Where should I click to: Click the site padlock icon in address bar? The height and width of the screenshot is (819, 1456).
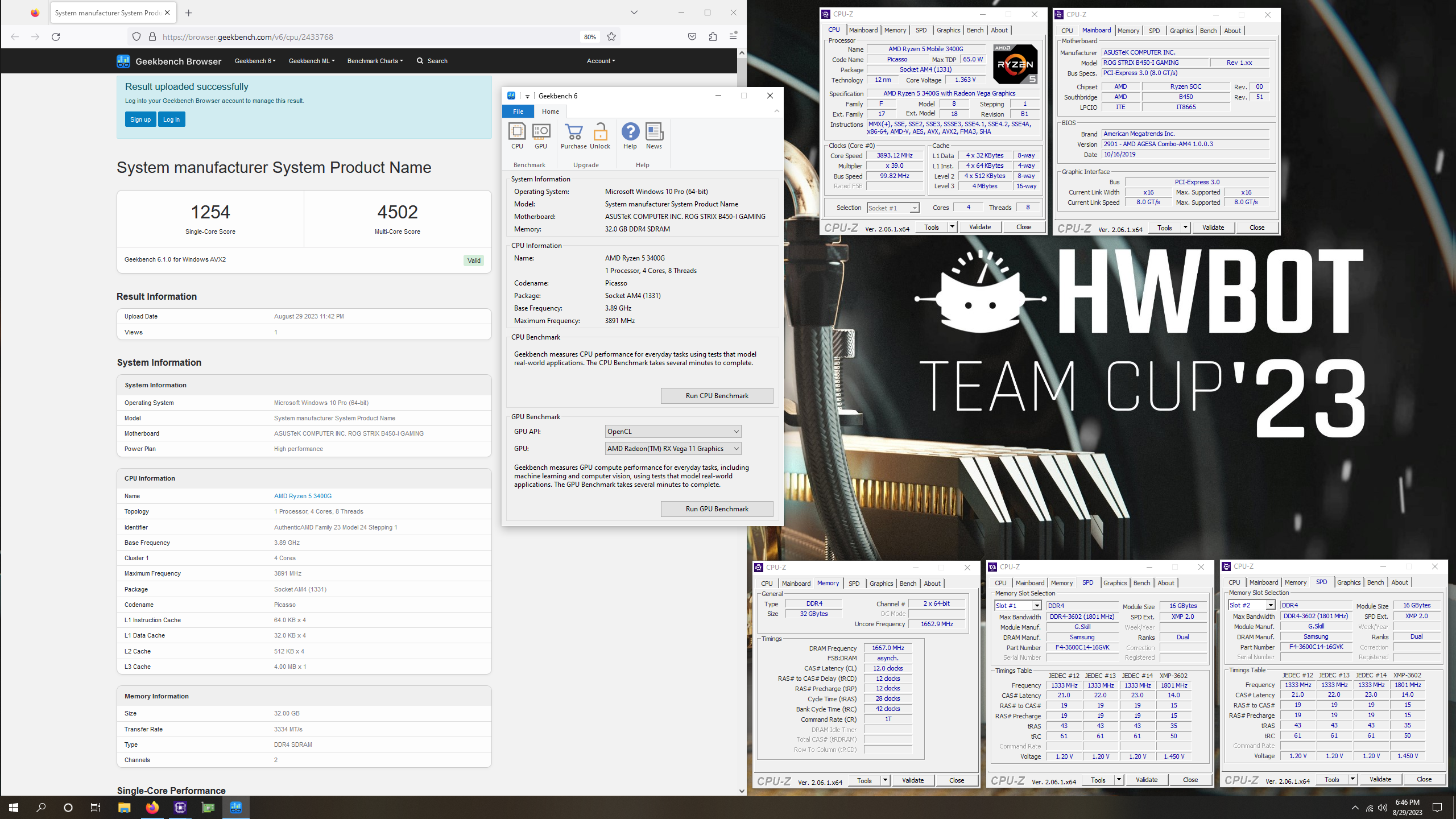tap(152, 37)
